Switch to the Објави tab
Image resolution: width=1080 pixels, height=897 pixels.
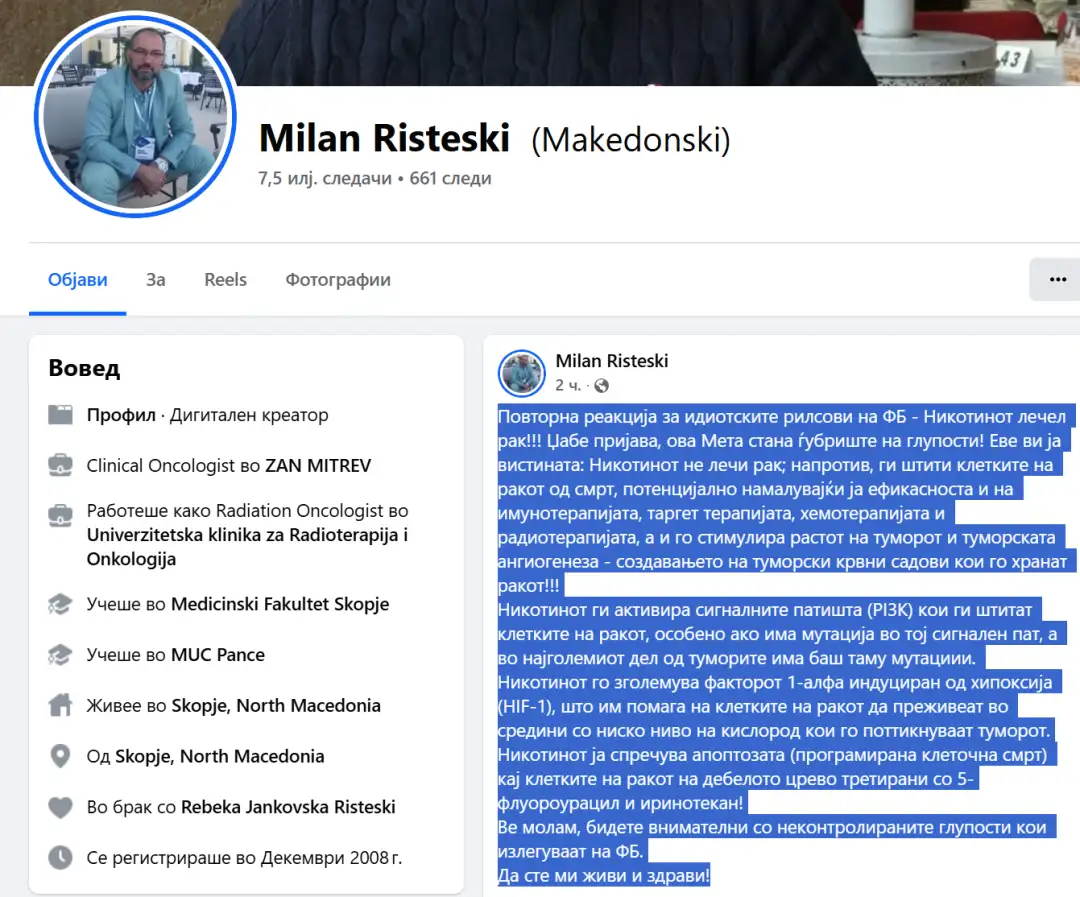coord(78,280)
